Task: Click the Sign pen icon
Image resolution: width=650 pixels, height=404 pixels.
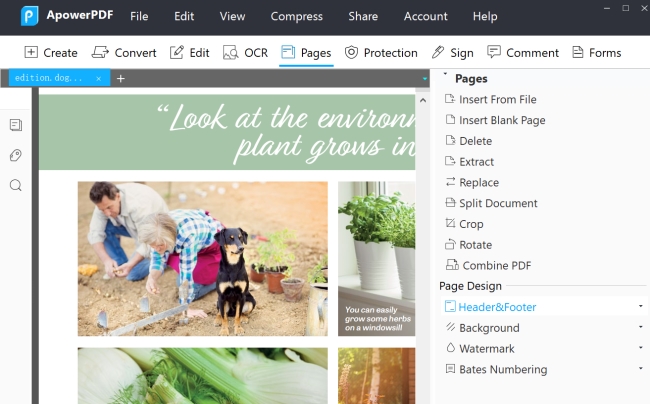Action: point(438,52)
